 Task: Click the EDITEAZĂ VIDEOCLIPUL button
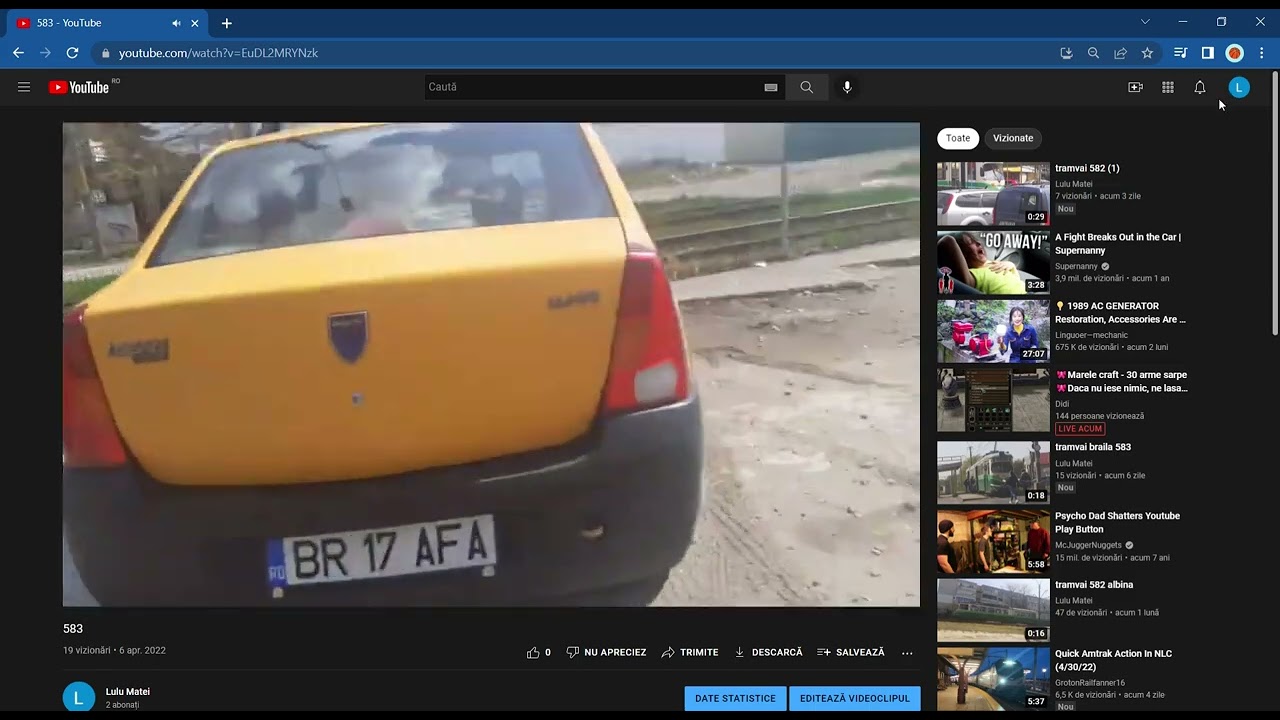pos(855,698)
